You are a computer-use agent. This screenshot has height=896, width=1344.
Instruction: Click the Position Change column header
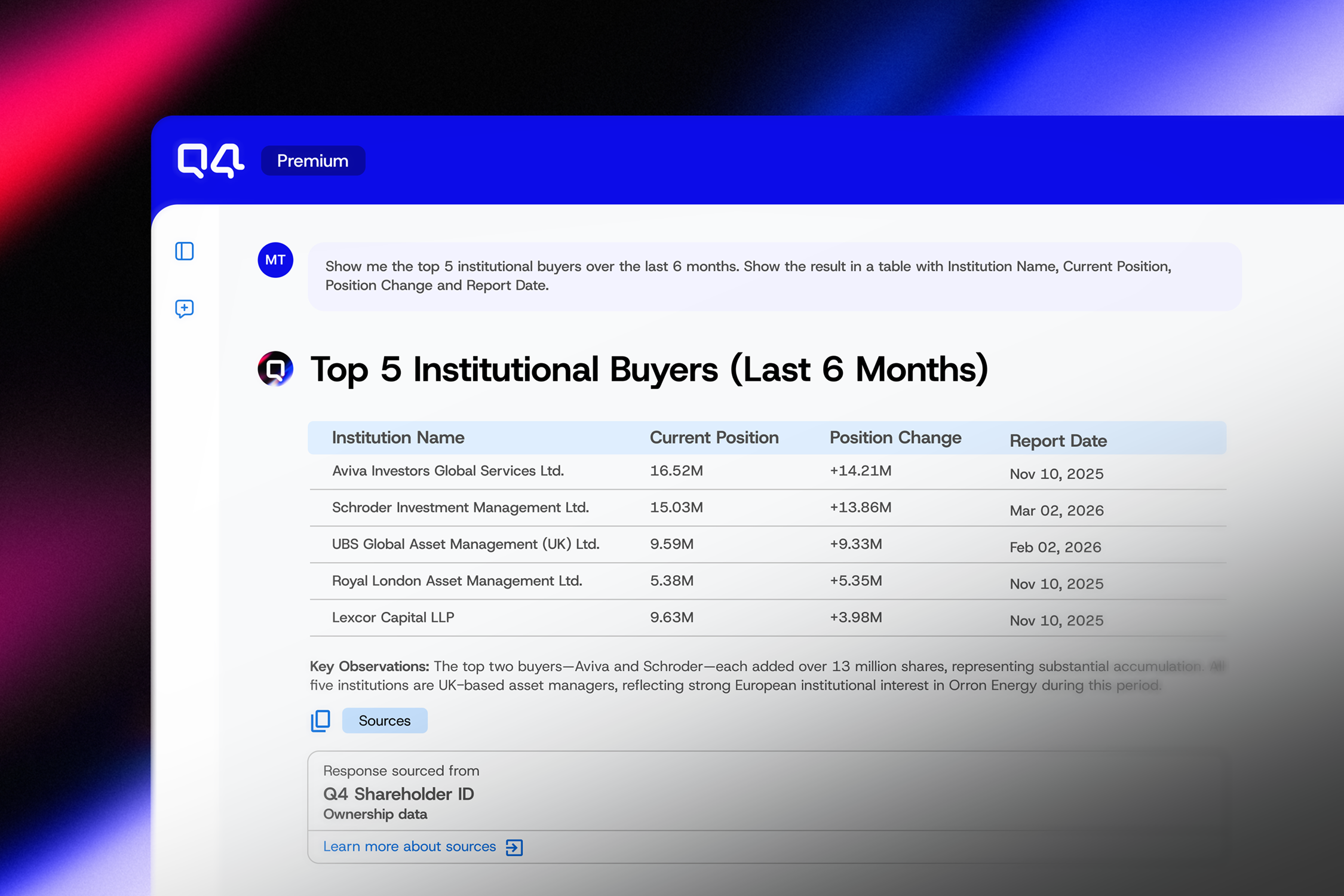[x=895, y=437]
